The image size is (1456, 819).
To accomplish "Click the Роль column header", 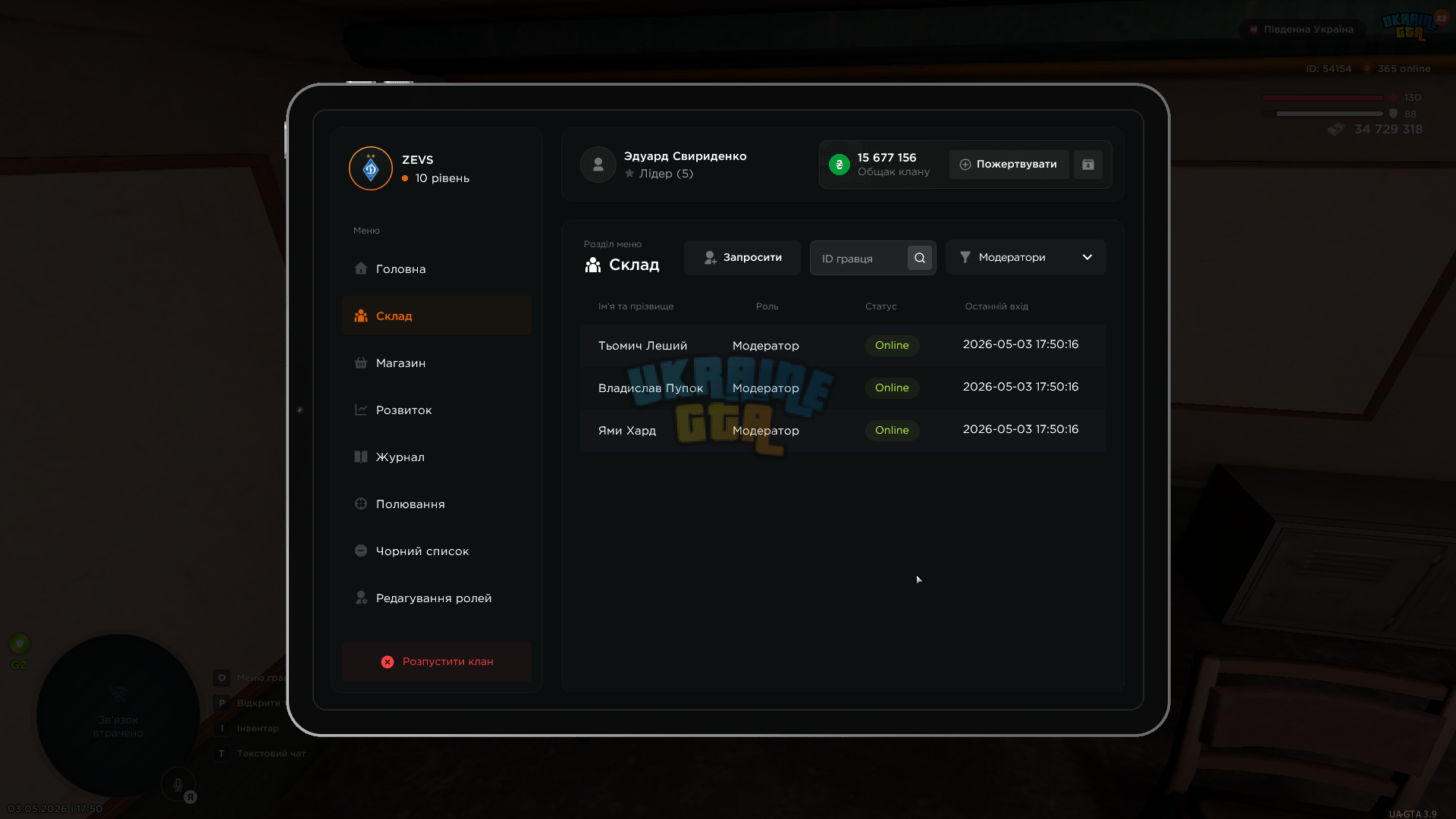I will coord(767,306).
